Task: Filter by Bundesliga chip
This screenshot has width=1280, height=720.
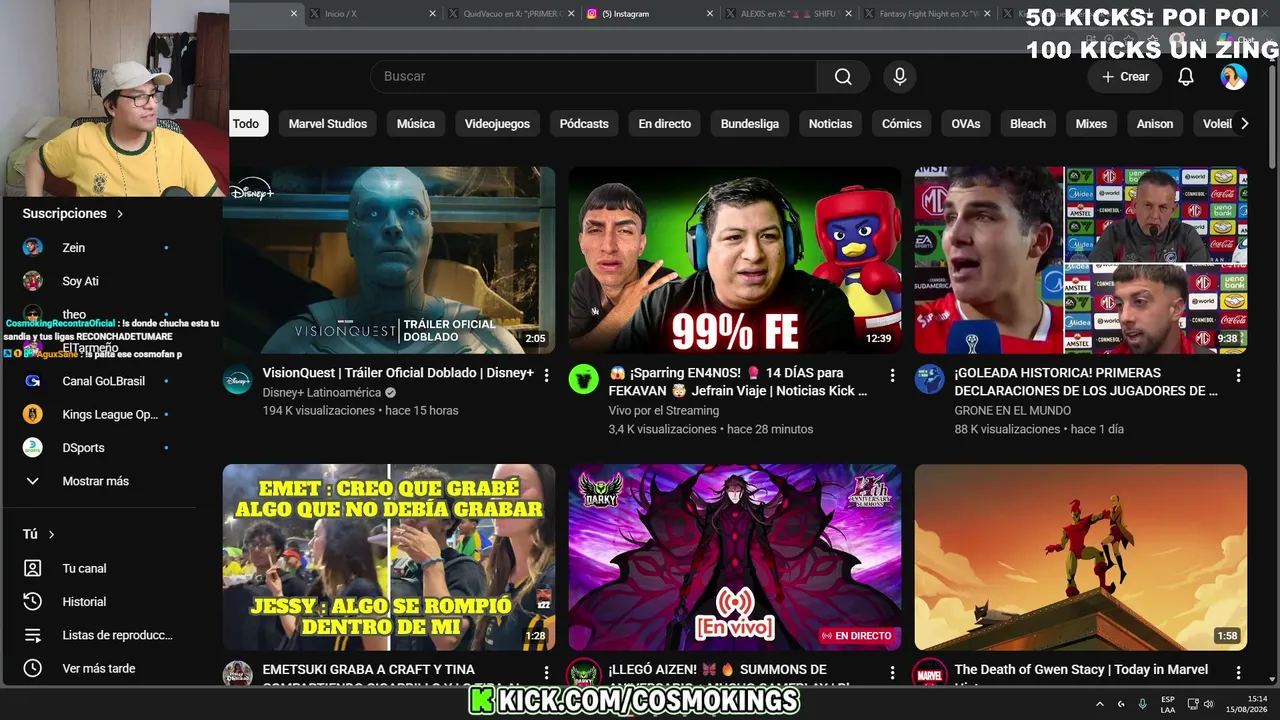Action: point(750,124)
